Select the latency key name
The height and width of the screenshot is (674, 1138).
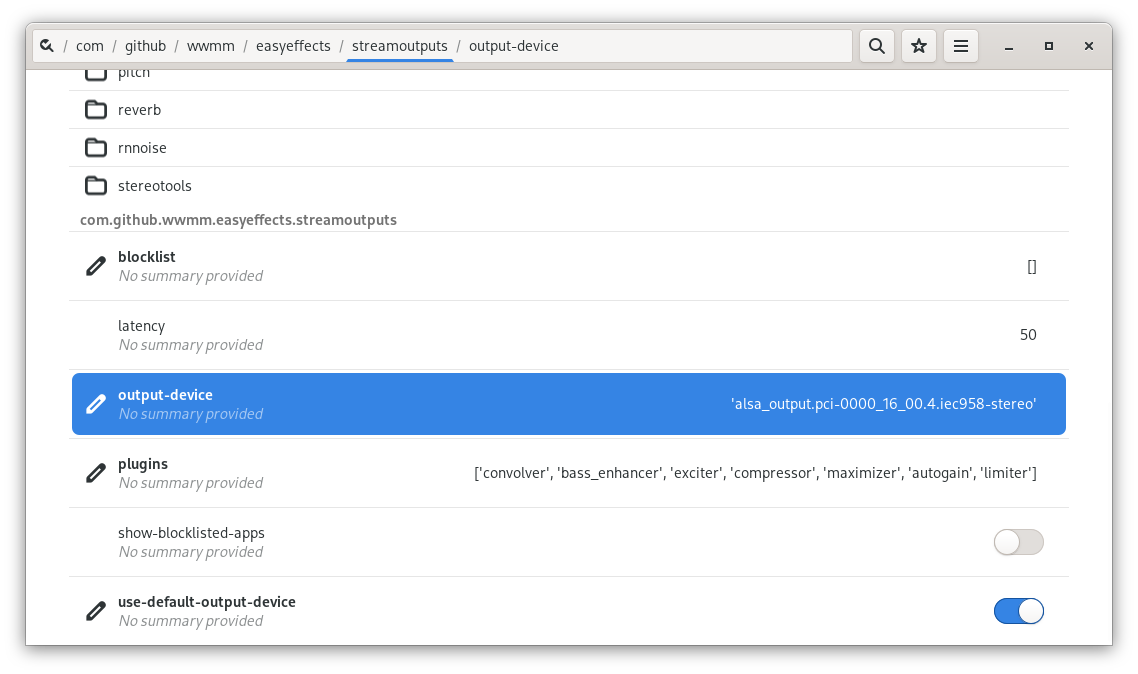142,326
